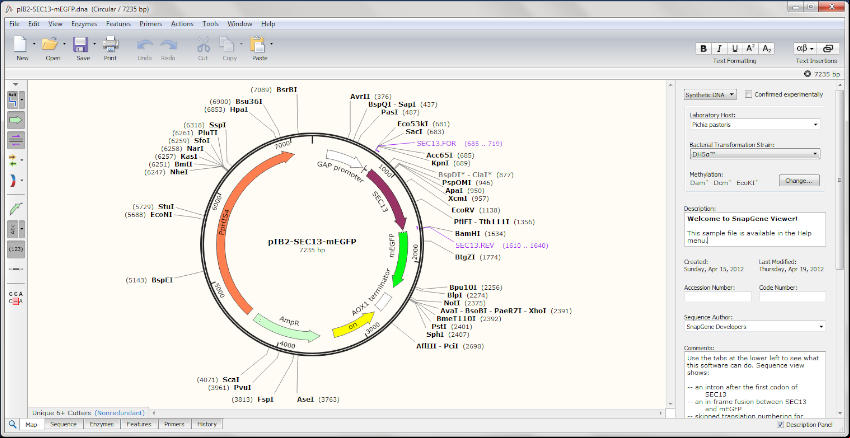Switch to the Sequence tab

pos(63,424)
